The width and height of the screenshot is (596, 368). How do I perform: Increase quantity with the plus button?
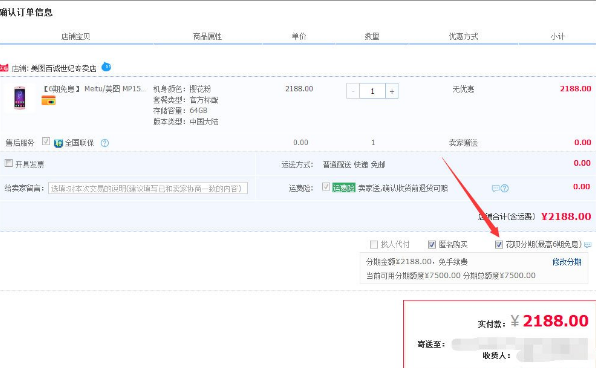click(x=392, y=91)
